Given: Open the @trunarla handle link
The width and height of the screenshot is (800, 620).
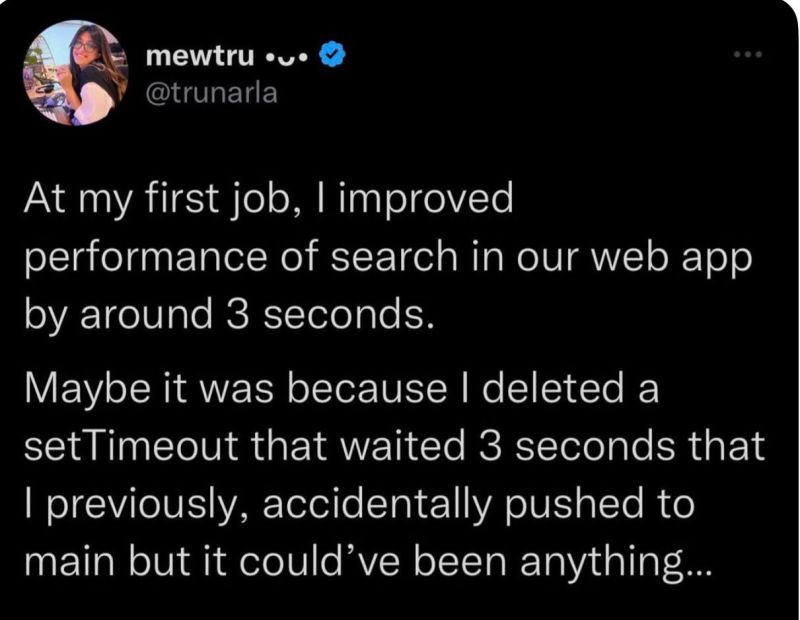Looking at the screenshot, I should [x=211, y=93].
